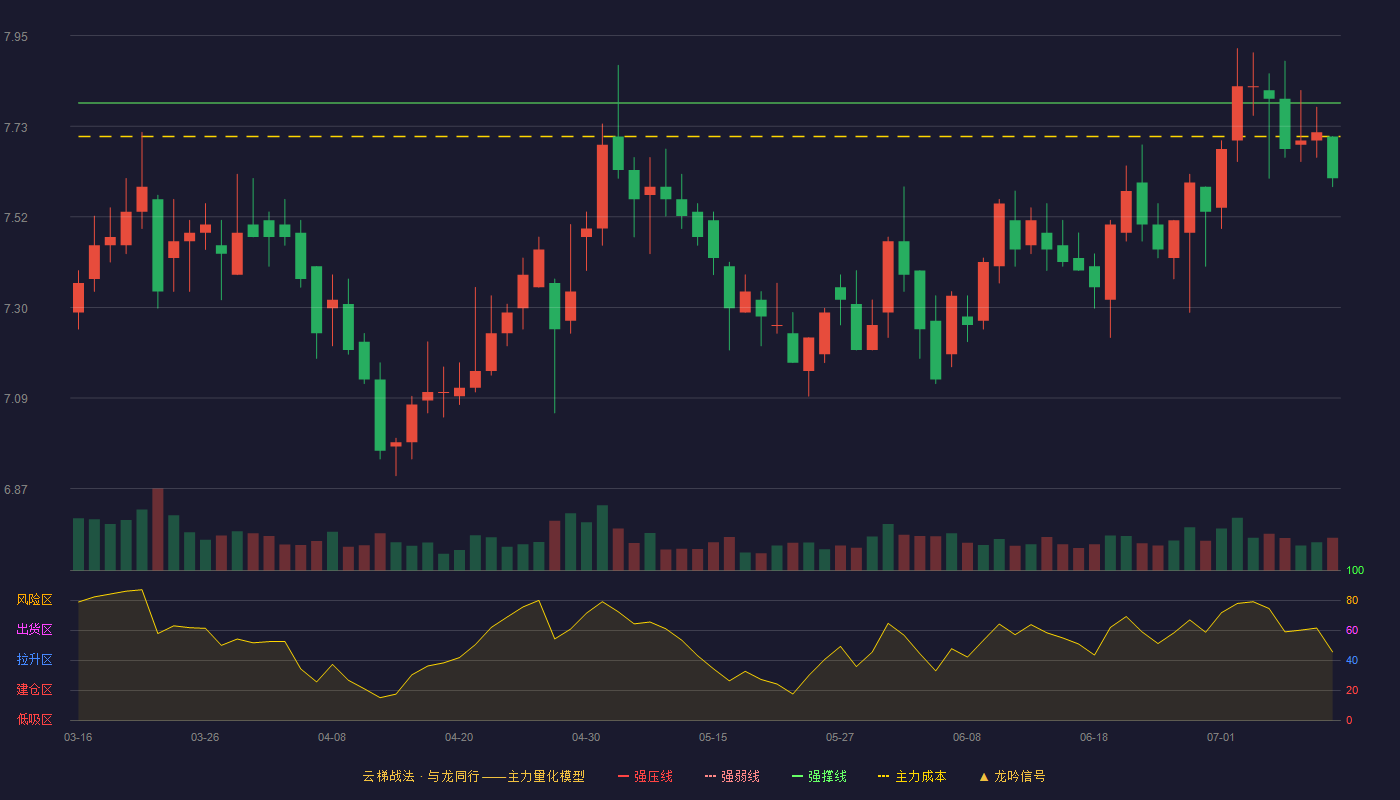
Task: Click the tallest volume bar near 03-22
Action: click(158, 529)
